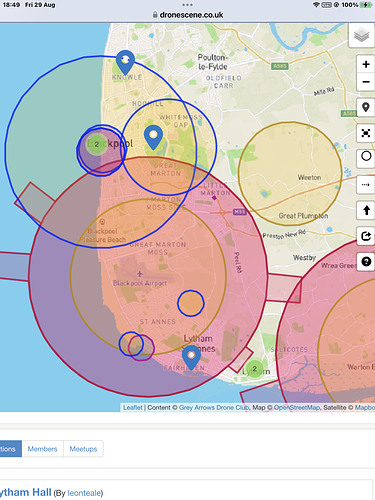Open the help question mark icon

tap(366, 261)
